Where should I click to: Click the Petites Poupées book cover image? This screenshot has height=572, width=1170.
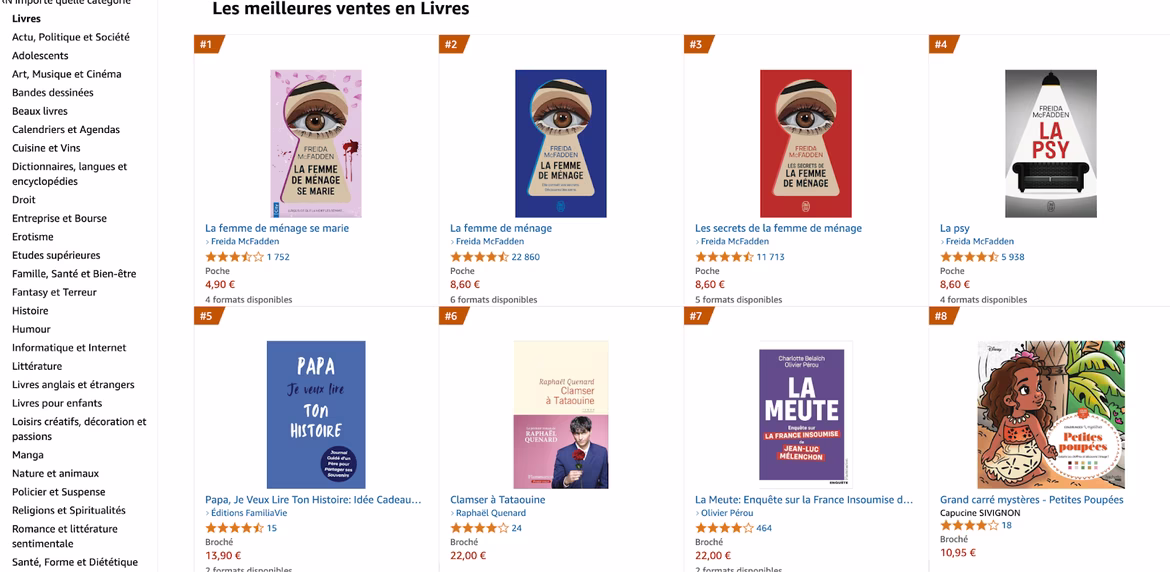[1050, 414]
